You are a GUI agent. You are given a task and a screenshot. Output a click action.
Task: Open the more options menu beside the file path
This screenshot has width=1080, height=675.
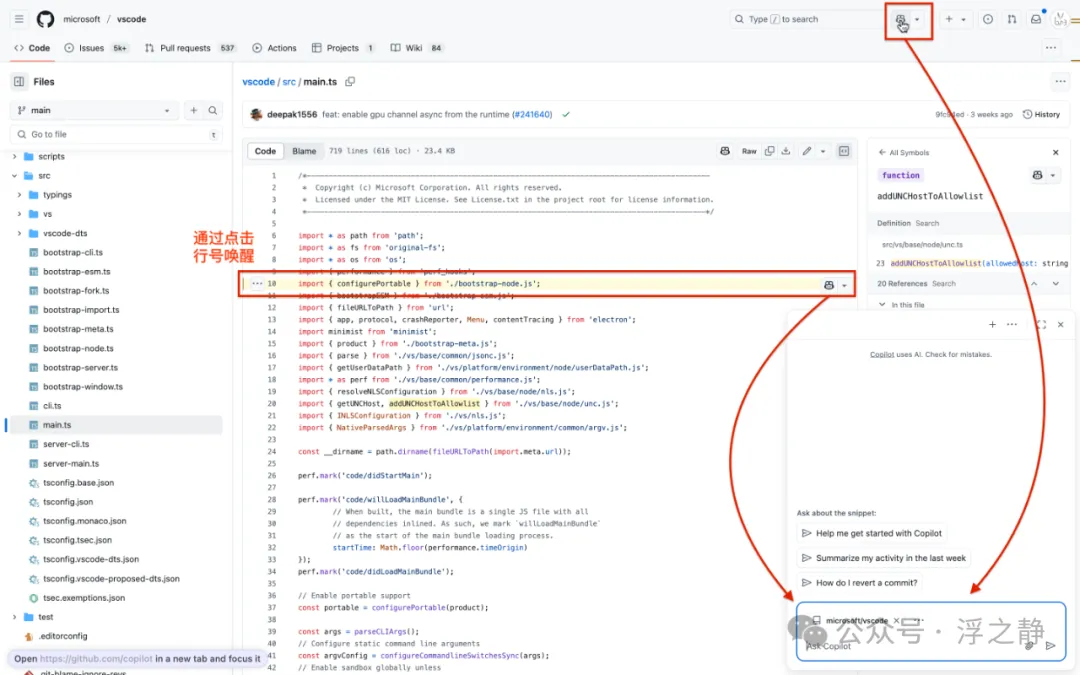1060,82
